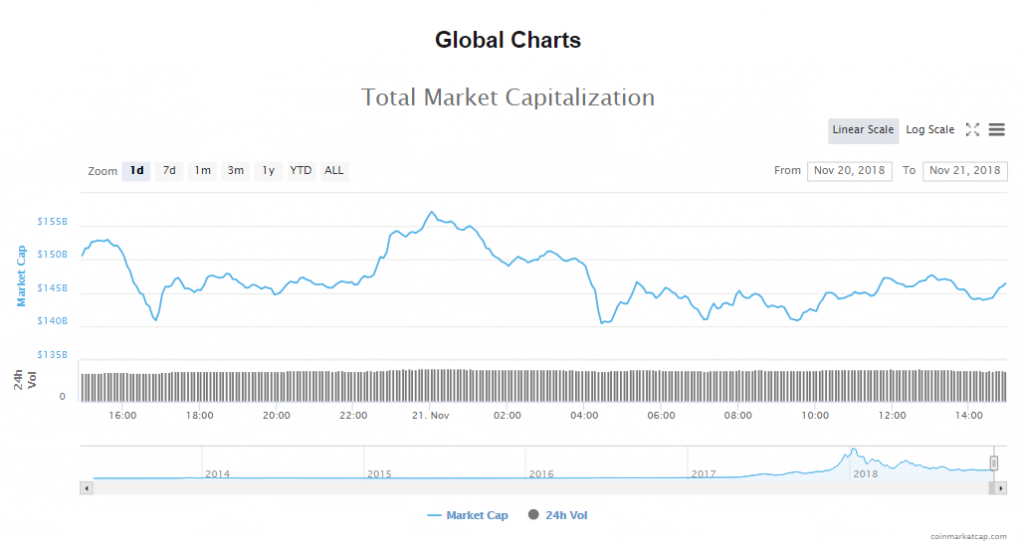This screenshot has width=1024, height=549.
Task: Select the 1d zoom range
Action: tap(136, 171)
